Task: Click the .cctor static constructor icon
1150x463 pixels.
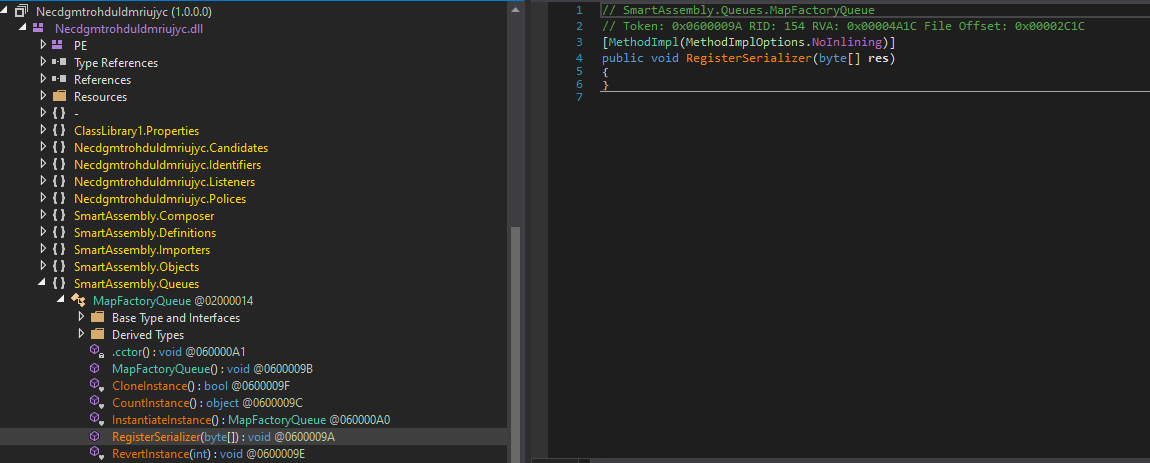Action: (x=96, y=351)
